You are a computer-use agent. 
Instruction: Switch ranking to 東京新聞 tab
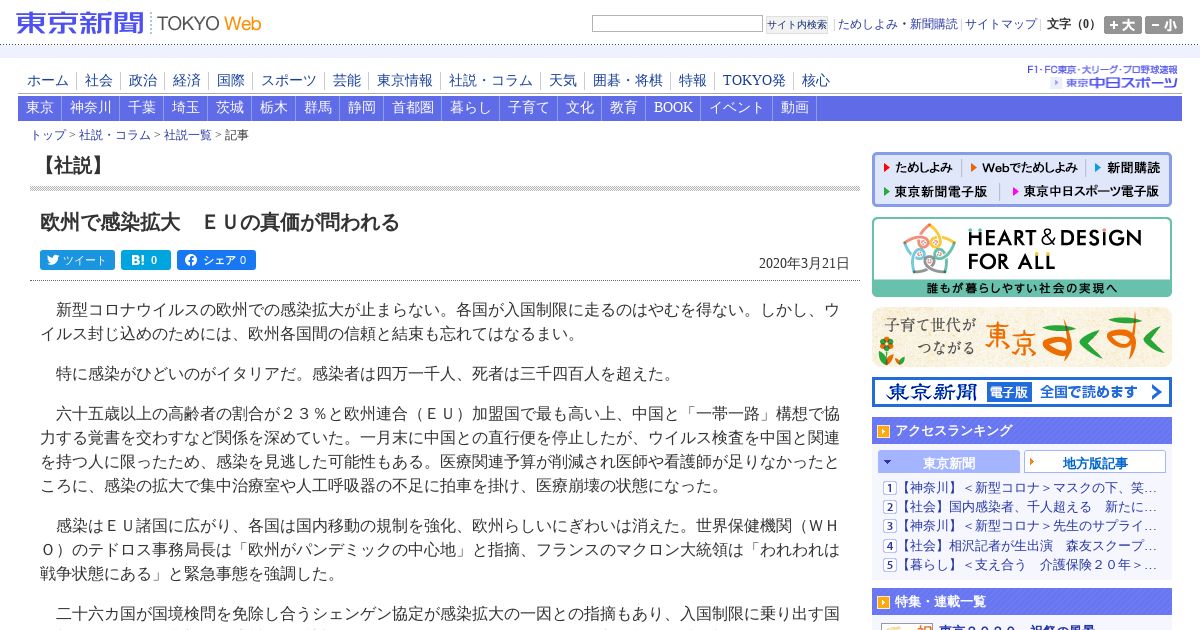pyautogui.click(x=949, y=462)
